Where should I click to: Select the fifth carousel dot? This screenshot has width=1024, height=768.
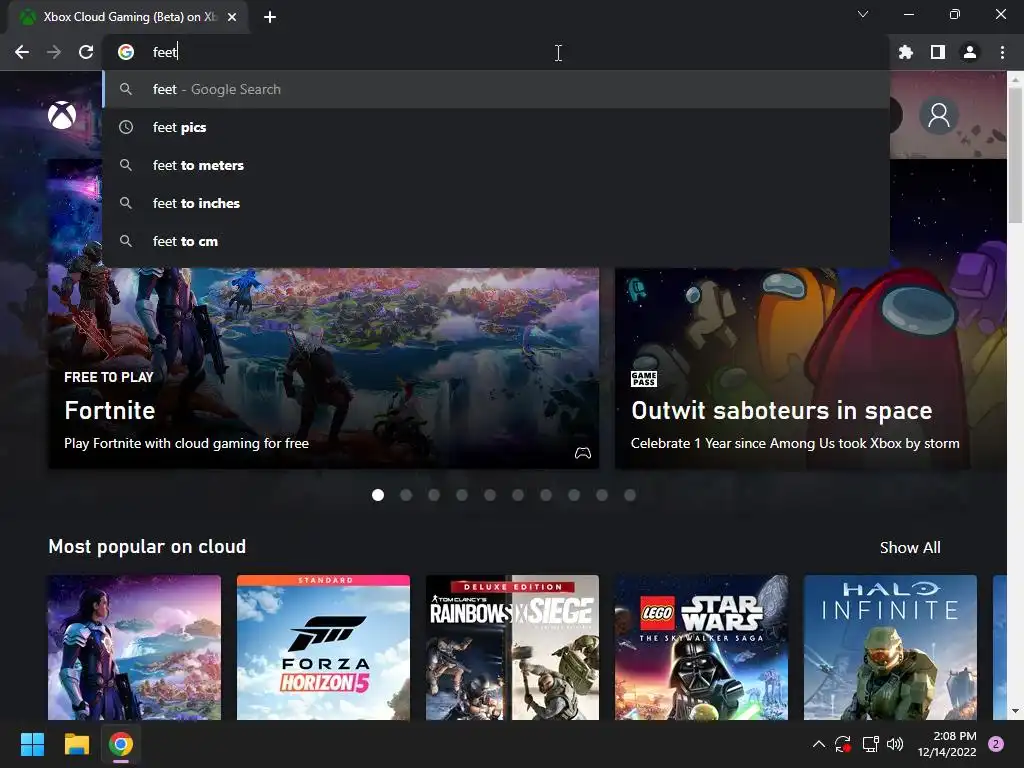490,495
